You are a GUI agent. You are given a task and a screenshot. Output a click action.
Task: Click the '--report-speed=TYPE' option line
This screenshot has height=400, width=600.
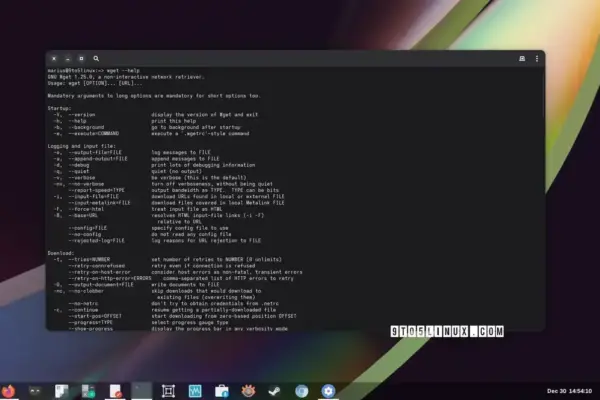(x=174, y=190)
